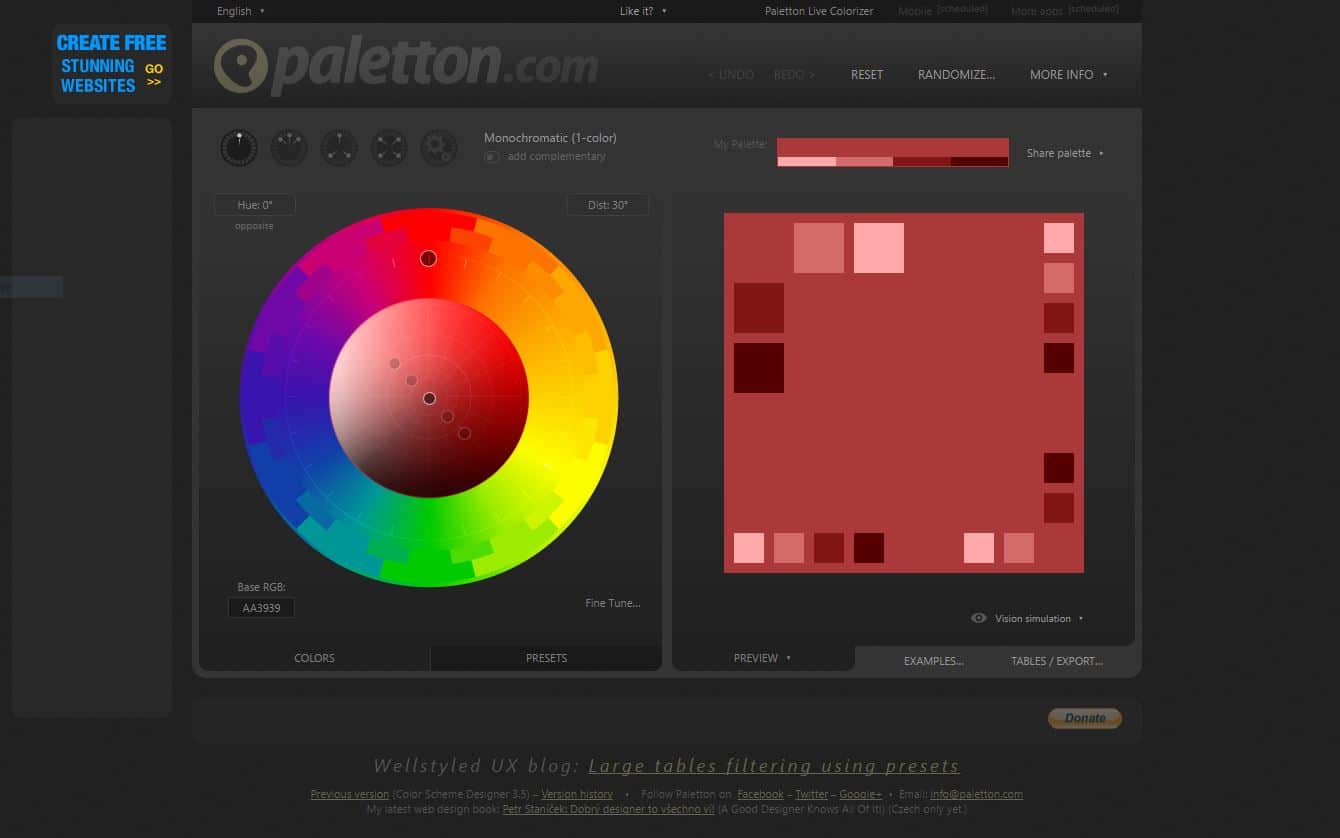
Task: Click the greyed-out UNDO button
Action: (731, 75)
